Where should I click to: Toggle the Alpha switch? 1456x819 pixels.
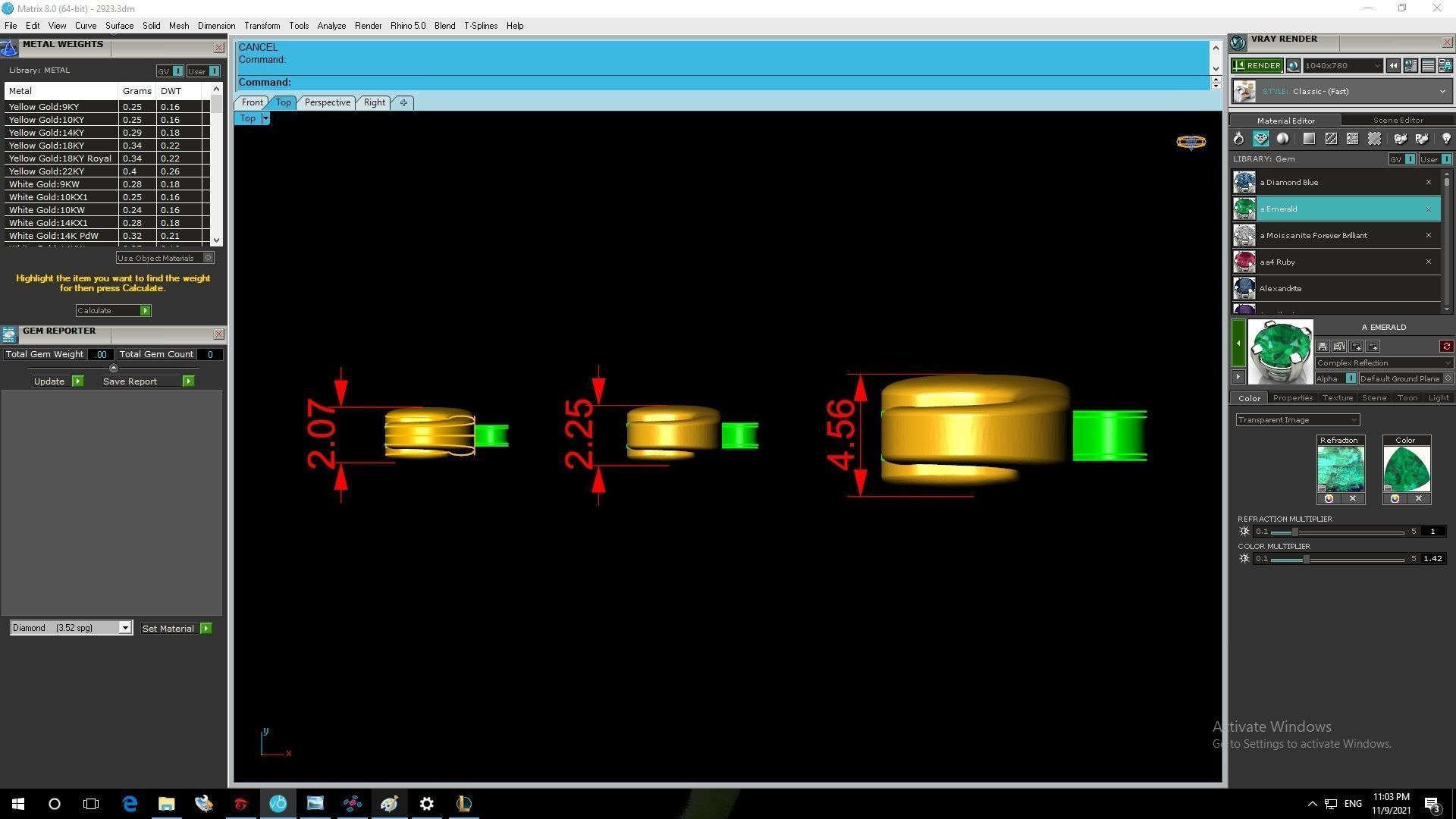[1351, 378]
